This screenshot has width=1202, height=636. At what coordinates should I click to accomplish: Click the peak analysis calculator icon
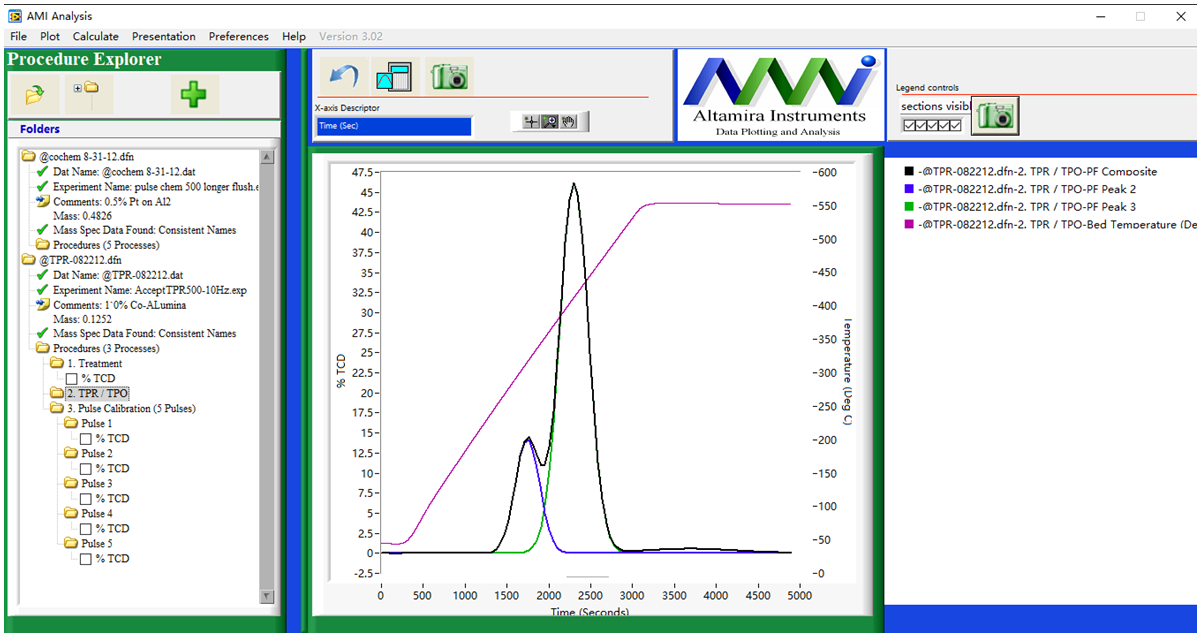coord(393,77)
